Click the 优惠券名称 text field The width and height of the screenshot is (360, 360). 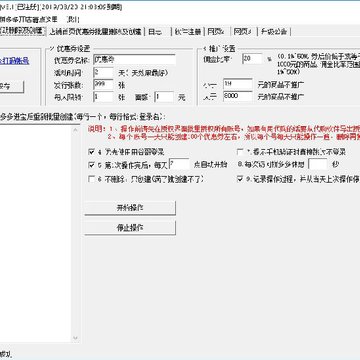tap(134, 60)
